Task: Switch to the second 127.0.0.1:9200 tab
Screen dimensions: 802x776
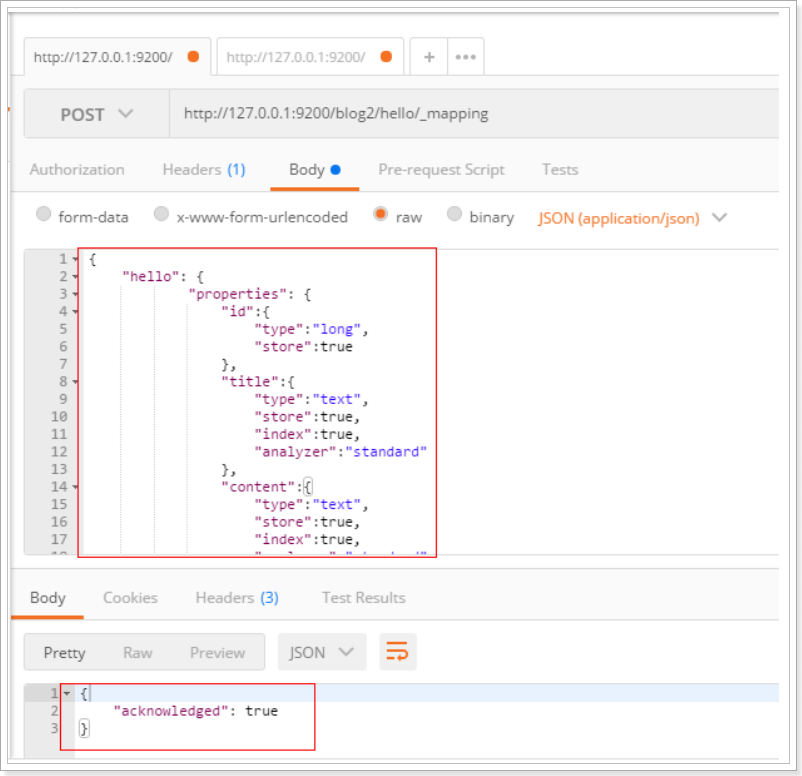Action: click(310, 57)
